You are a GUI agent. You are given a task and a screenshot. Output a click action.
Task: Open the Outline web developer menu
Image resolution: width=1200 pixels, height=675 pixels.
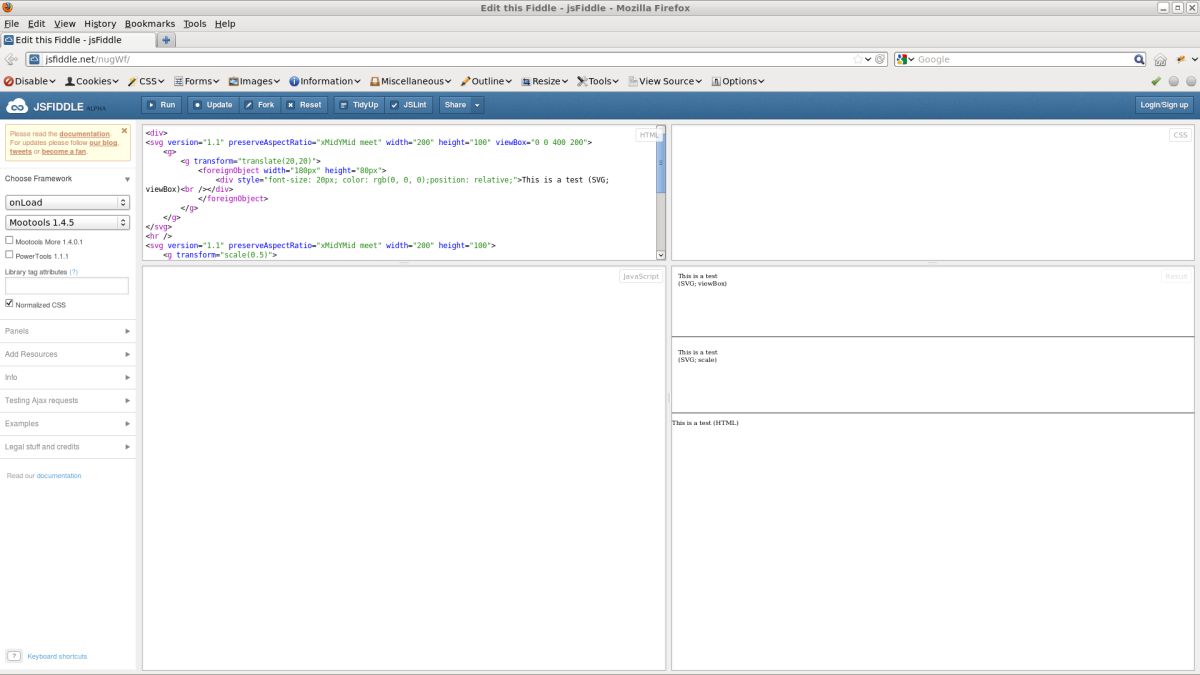click(487, 81)
